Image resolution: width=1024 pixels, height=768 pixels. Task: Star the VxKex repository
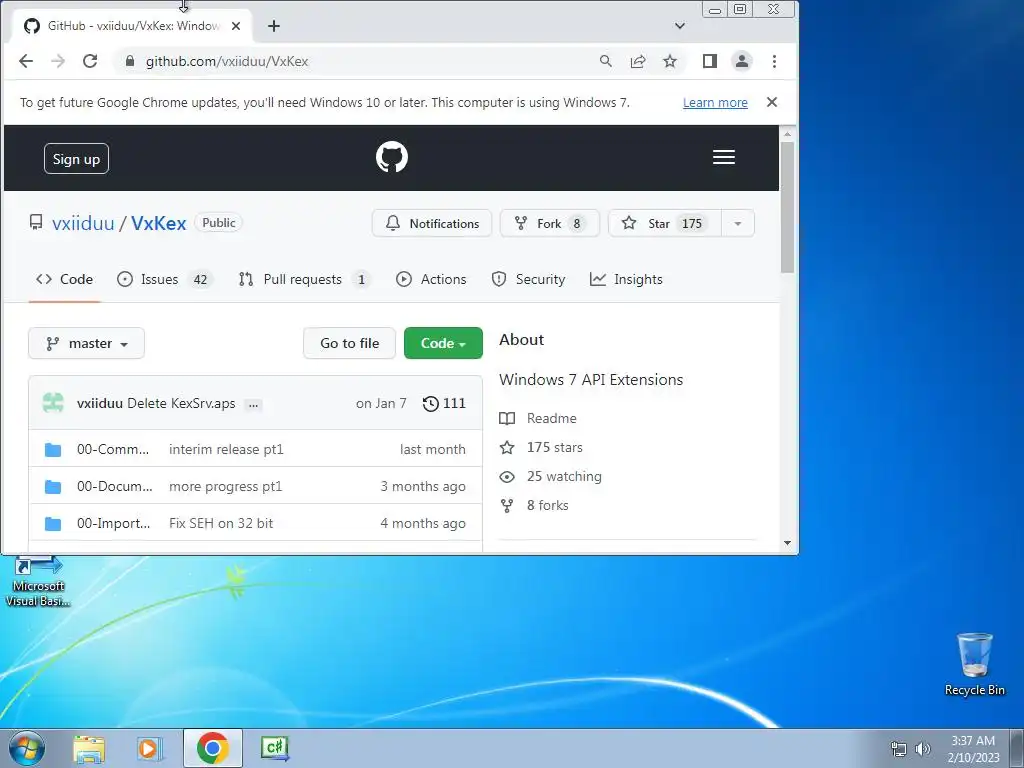(x=665, y=223)
